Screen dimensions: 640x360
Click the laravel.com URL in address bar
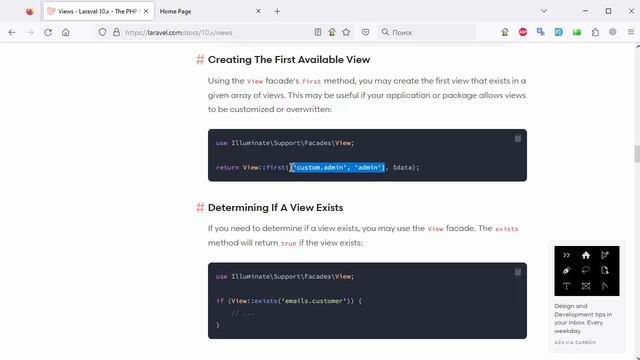[x=179, y=33]
